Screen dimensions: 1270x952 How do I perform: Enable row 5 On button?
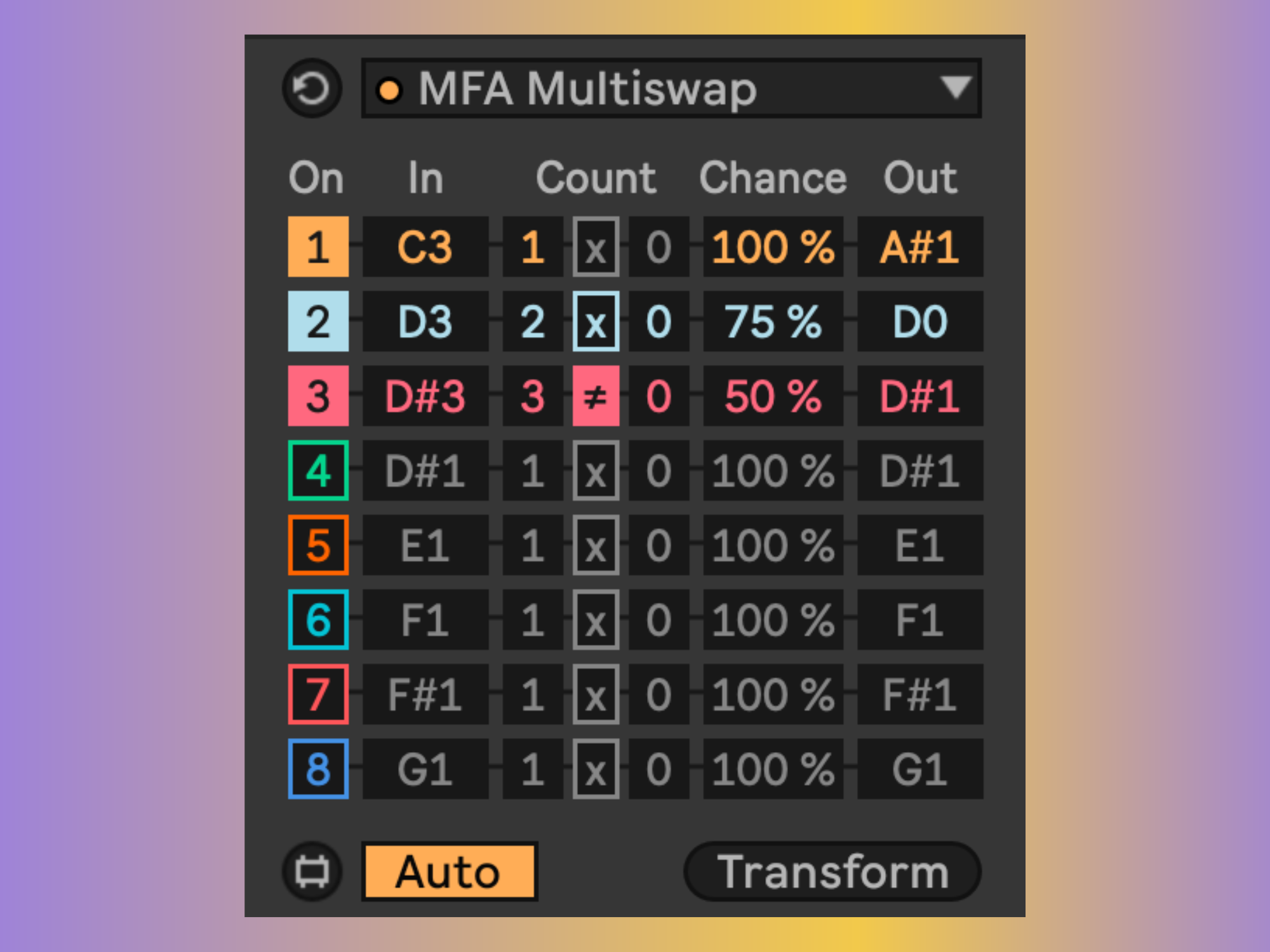(x=318, y=545)
